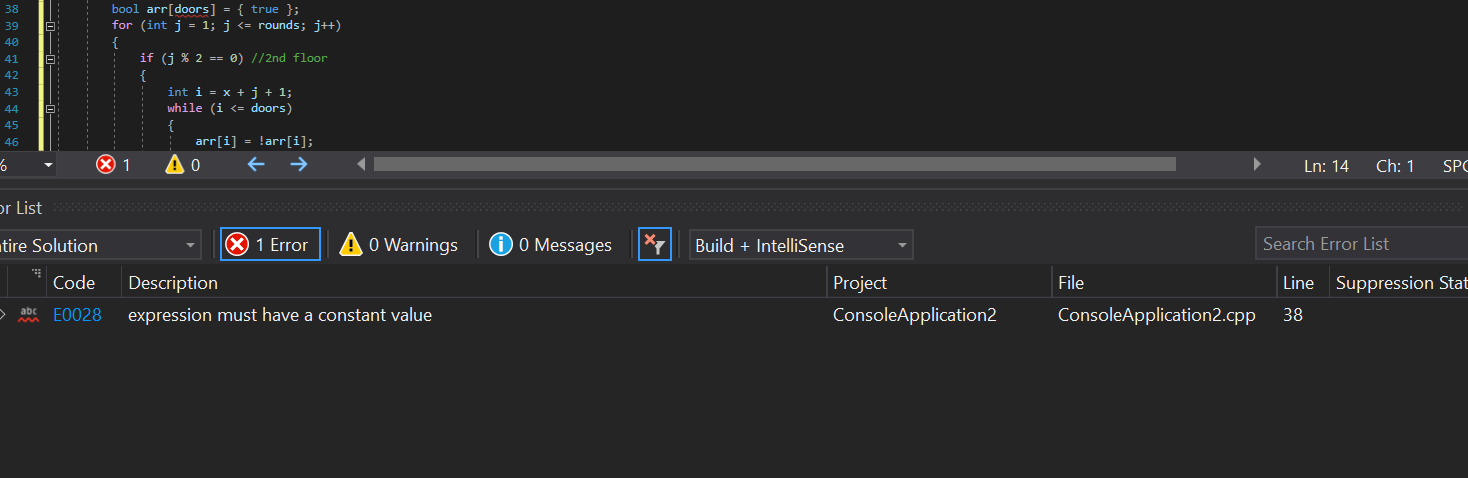Click the error list filter funnel icon
This screenshot has width=1468, height=478.
[654, 245]
